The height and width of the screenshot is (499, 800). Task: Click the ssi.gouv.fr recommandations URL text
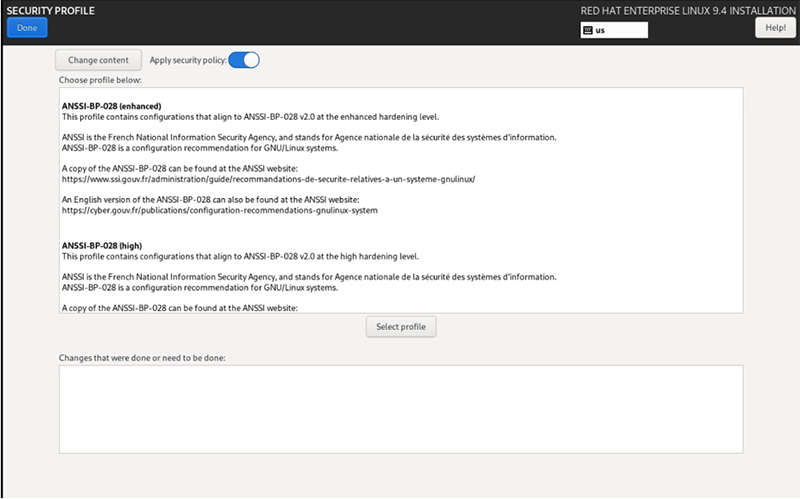(268, 179)
